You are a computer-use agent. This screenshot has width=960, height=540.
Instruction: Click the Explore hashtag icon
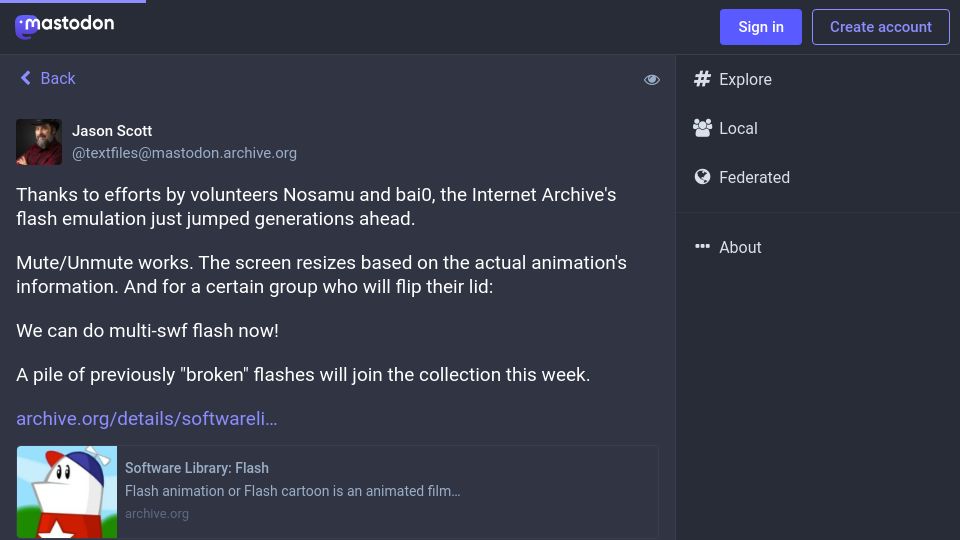pos(702,79)
